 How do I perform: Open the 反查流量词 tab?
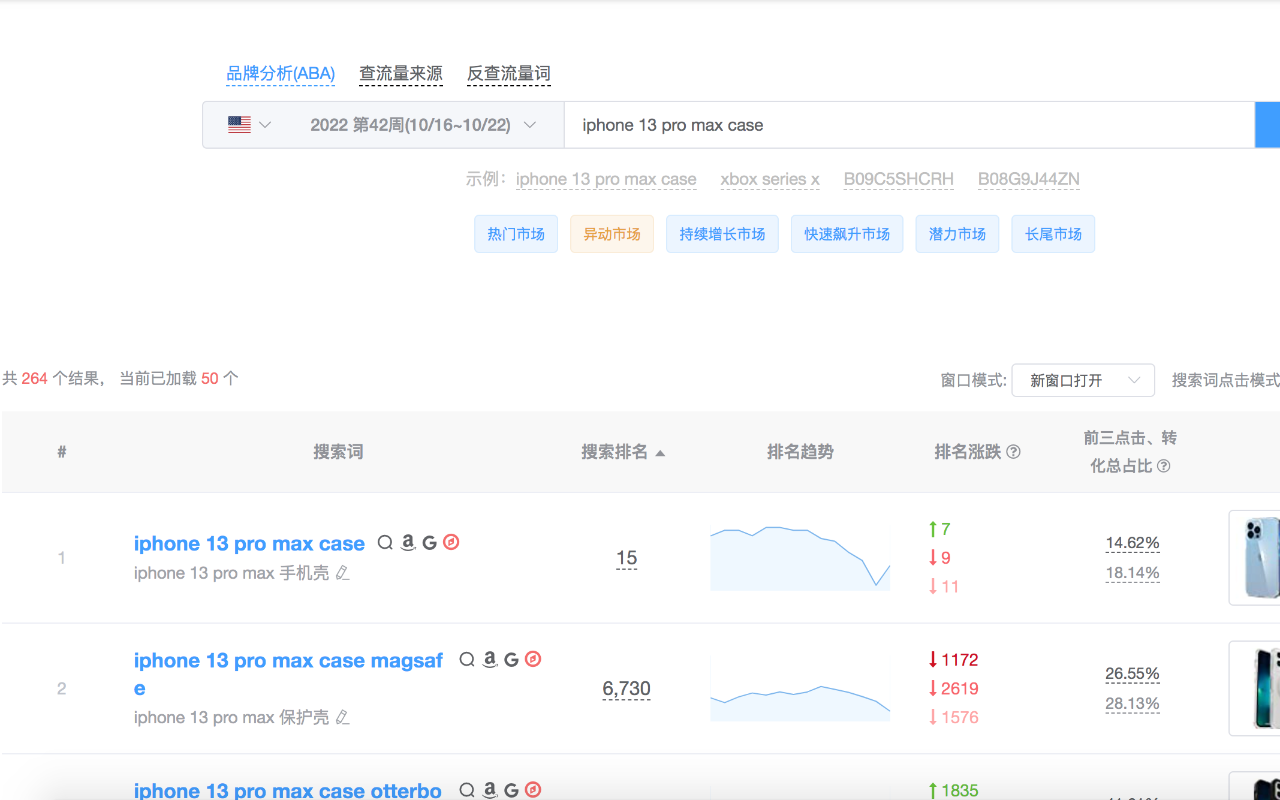pos(509,73)
